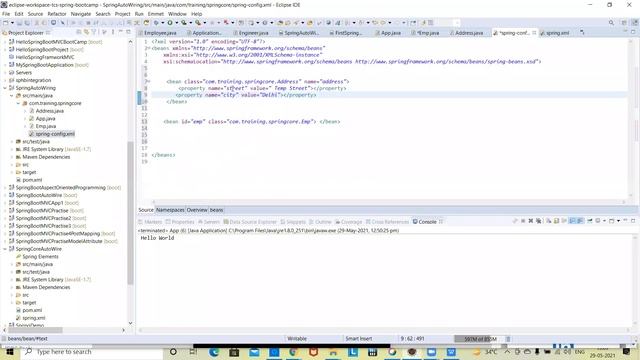Open the Run toolbar dropdown arrow
Screen dimensions: 640x360
pos(176,23)
